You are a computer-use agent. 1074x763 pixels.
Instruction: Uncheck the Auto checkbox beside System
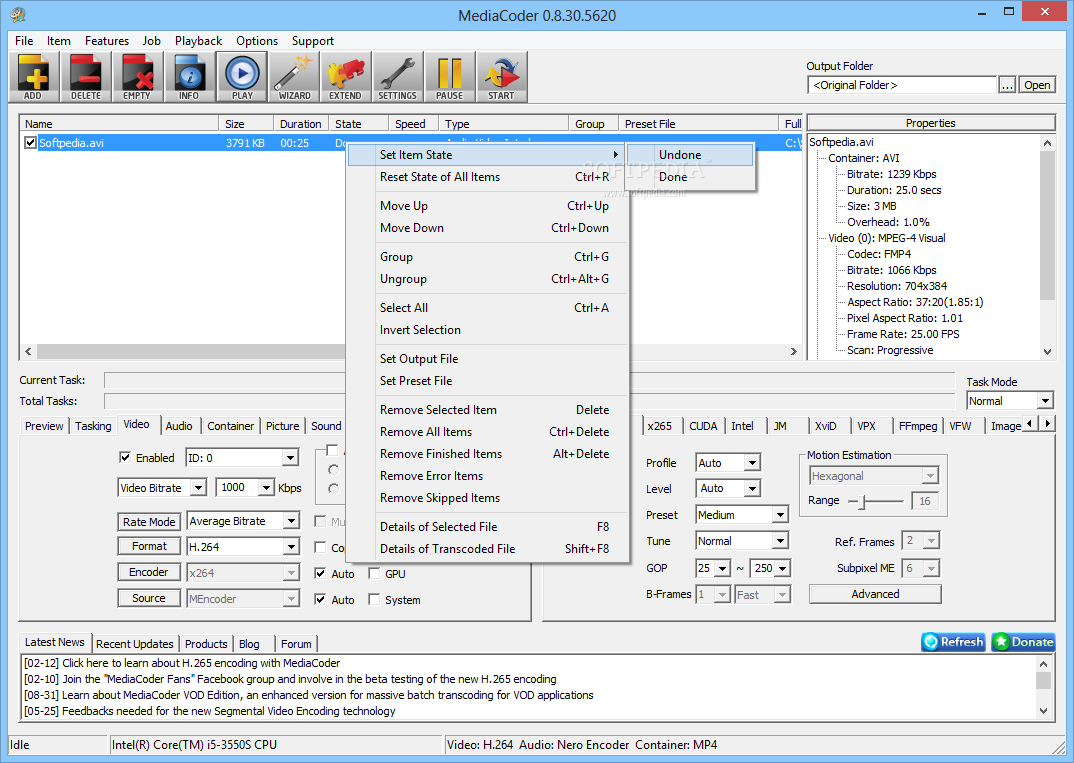point(320,599)
